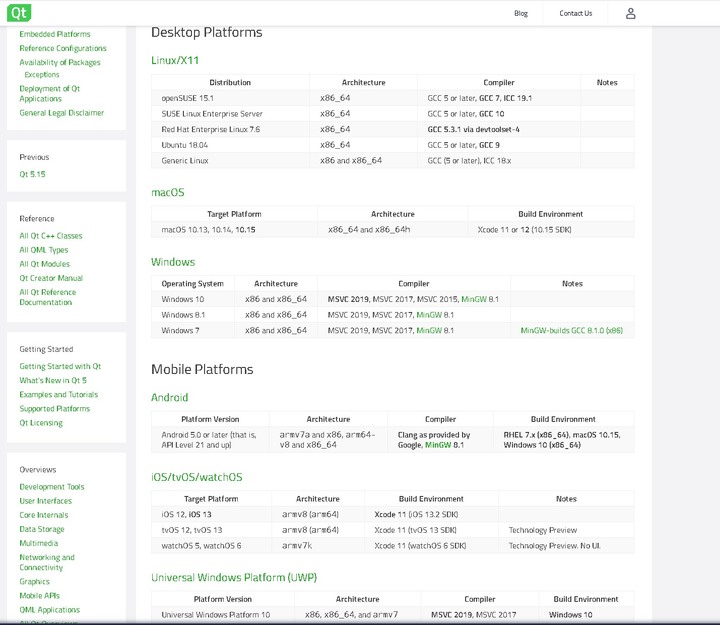Open General Legal Disclaimer link
This screenshot has width=720, height=625.
[x=62, y=113]
